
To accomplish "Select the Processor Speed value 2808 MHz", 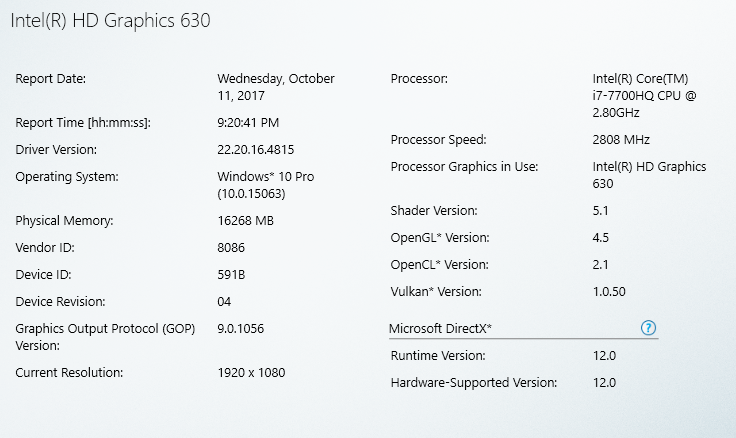I will 621,140.
